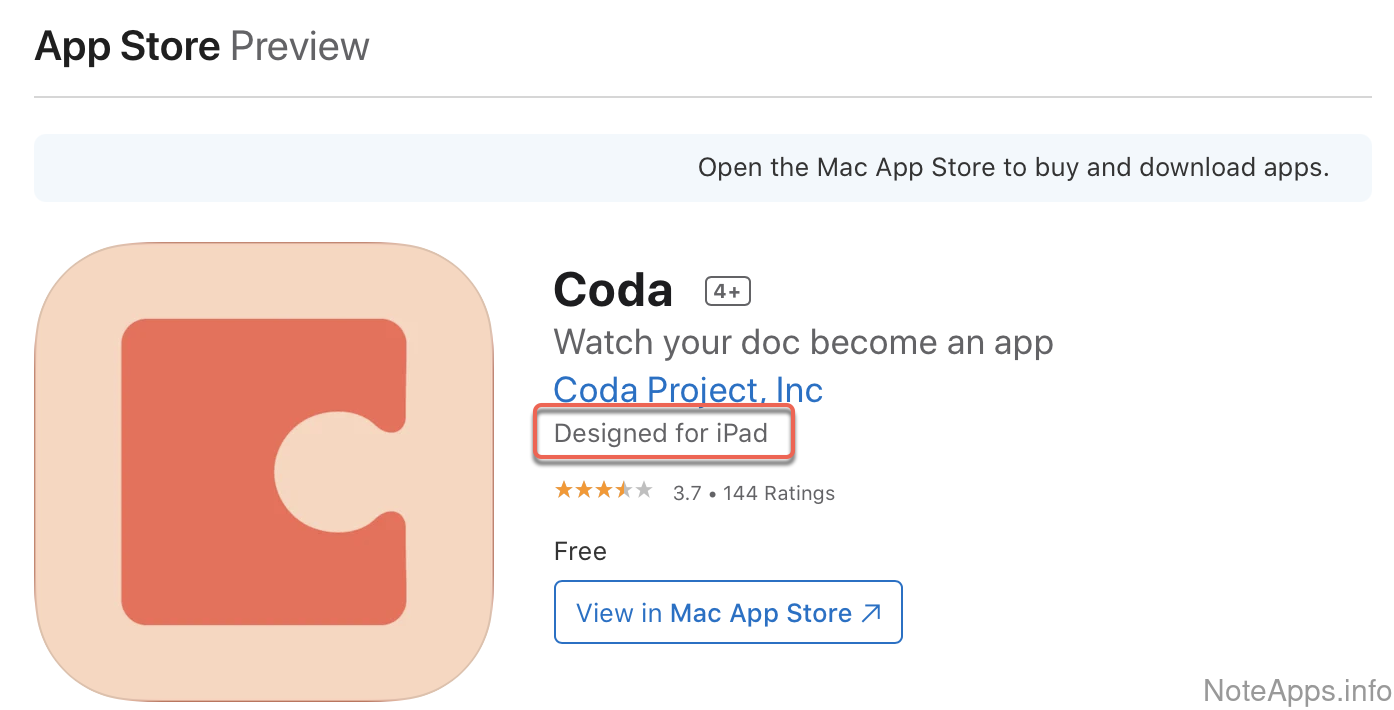Click the 4+ age rating badge
Screen dimensions: 1394x710
coord(727,291)
